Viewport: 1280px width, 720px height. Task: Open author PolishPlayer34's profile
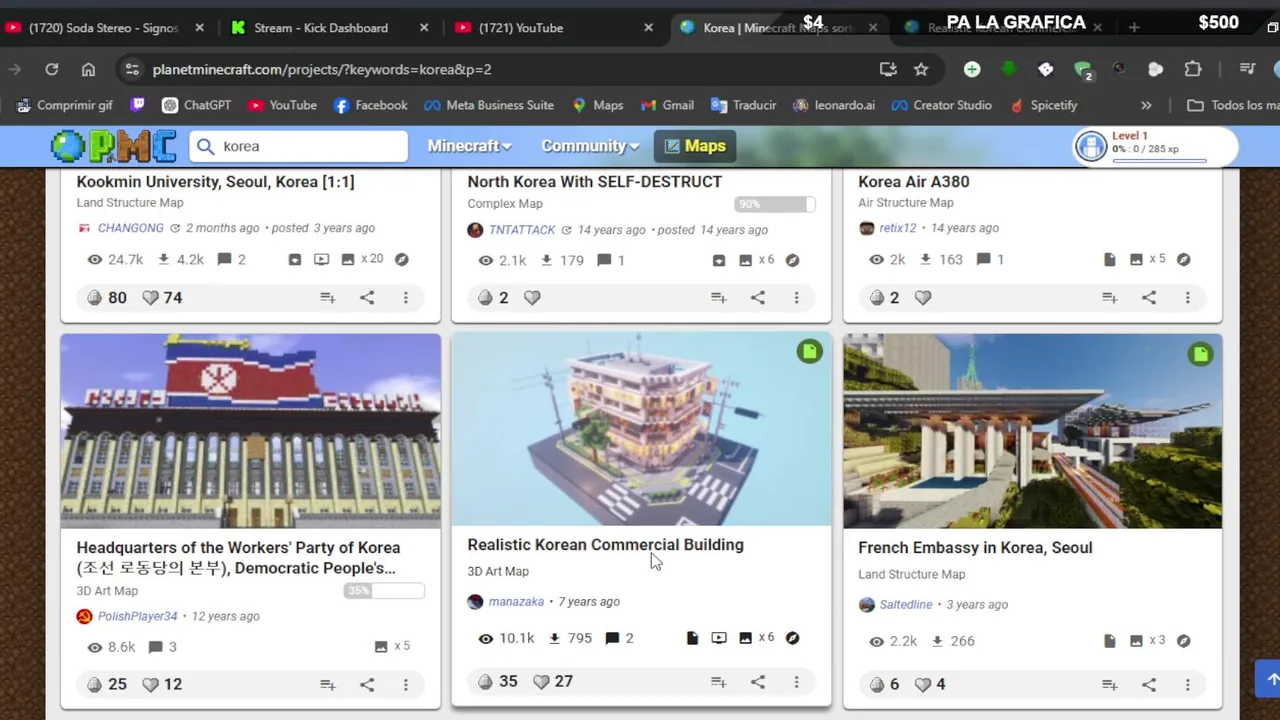138,616
